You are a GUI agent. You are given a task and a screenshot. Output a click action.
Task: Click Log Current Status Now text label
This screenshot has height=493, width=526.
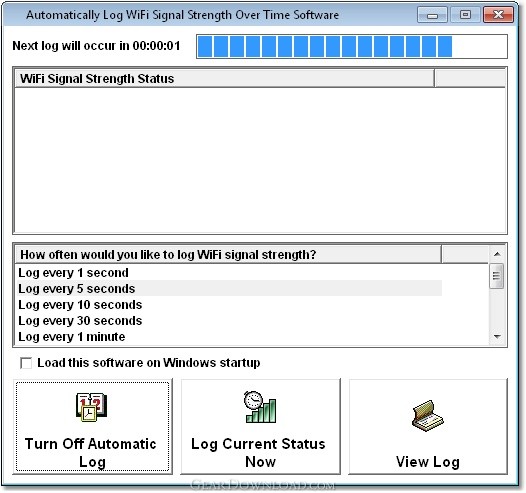click(x=258, y=452)
